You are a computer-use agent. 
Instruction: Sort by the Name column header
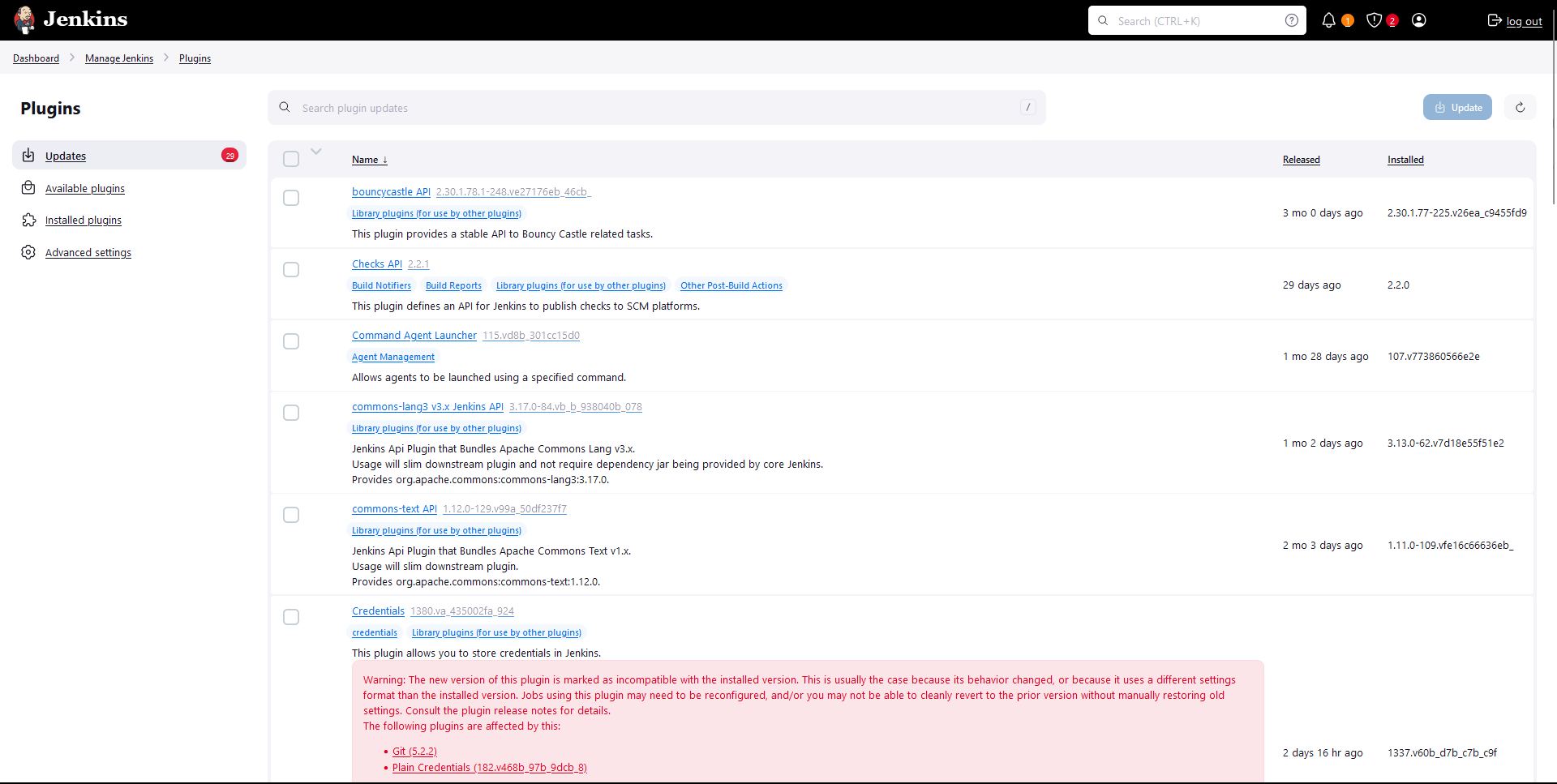click(370, 160)
